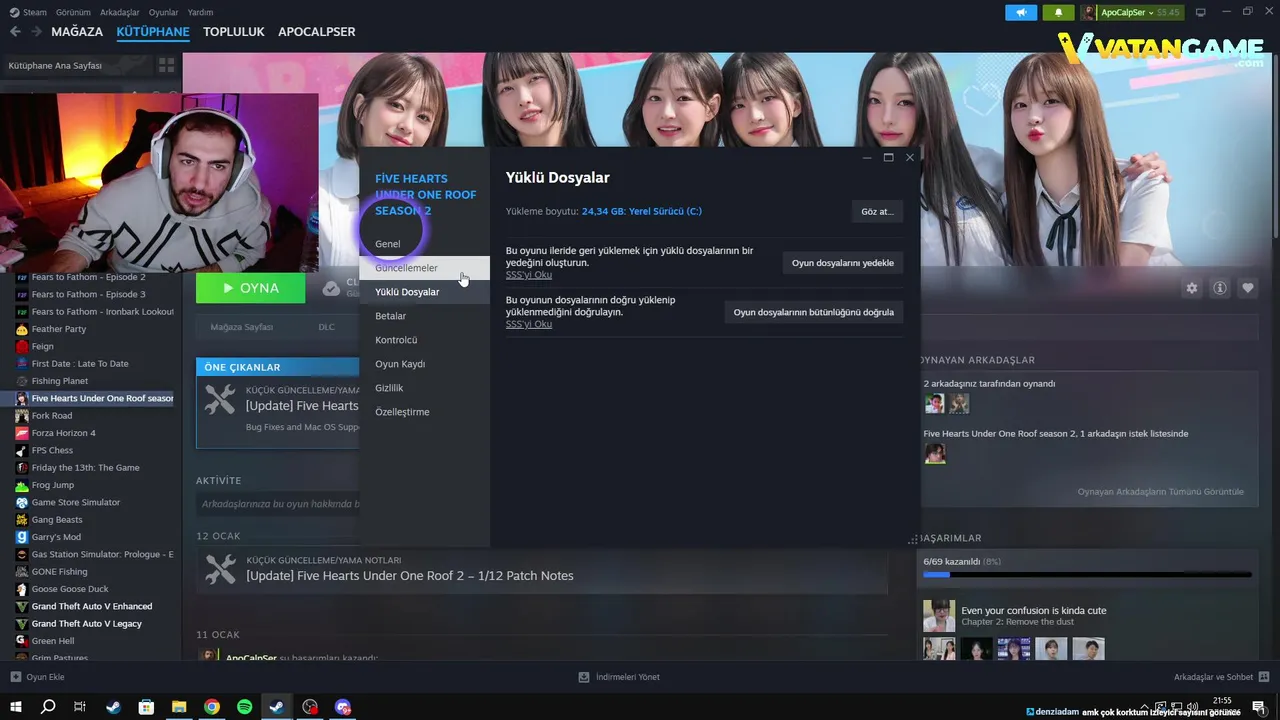Open the DLC link
1280x720 pixels.
pos(326,327)
